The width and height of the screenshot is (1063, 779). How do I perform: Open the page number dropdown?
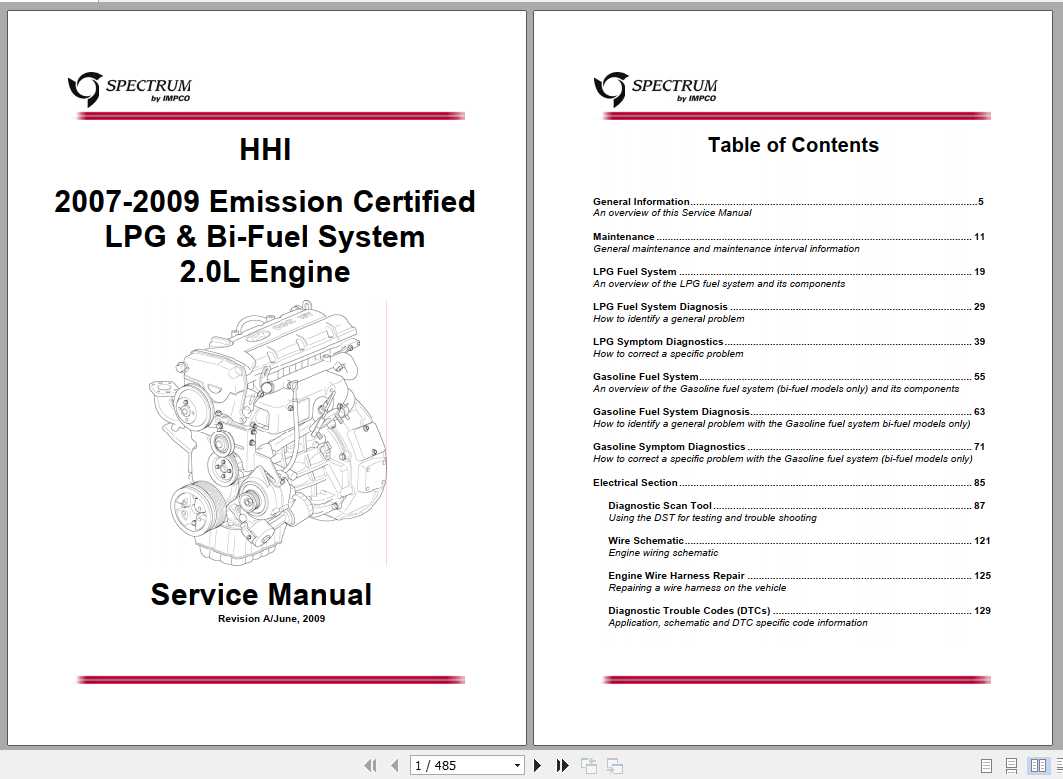[517, 765]
